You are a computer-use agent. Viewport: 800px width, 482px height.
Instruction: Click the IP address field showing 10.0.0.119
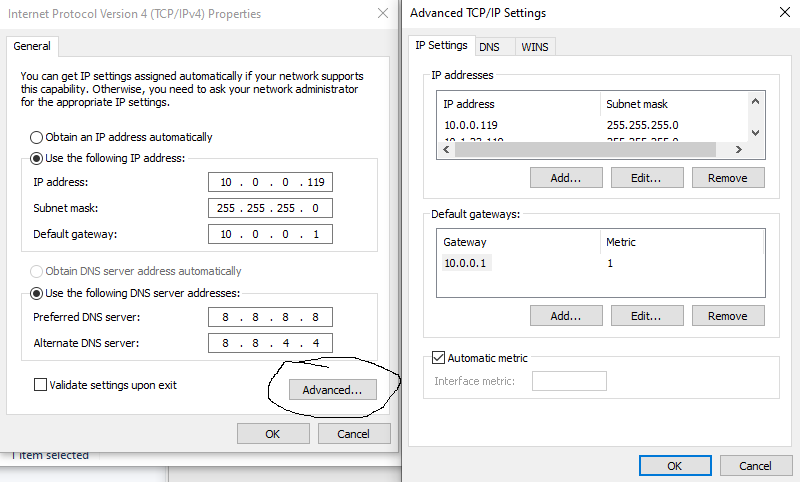[x=270, y=182]
